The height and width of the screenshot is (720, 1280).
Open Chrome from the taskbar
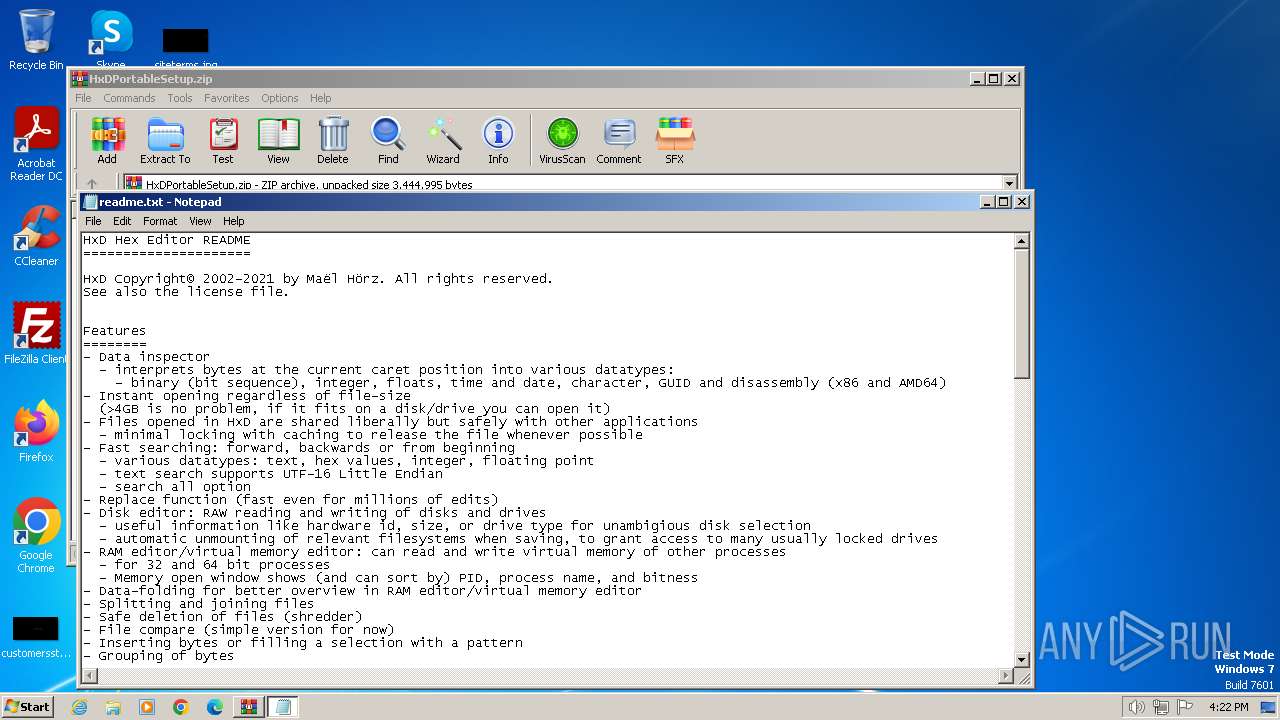point(181,707)
